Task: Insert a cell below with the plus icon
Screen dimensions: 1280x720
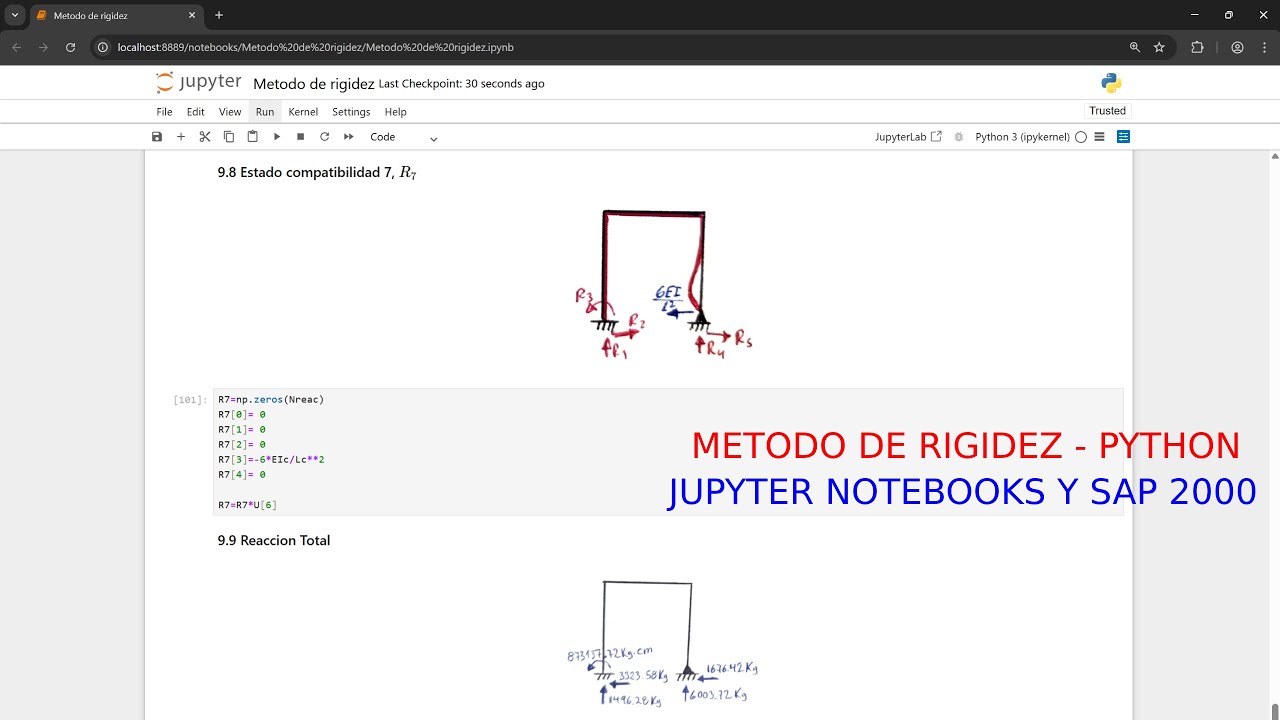Action: tap(181, 137)
